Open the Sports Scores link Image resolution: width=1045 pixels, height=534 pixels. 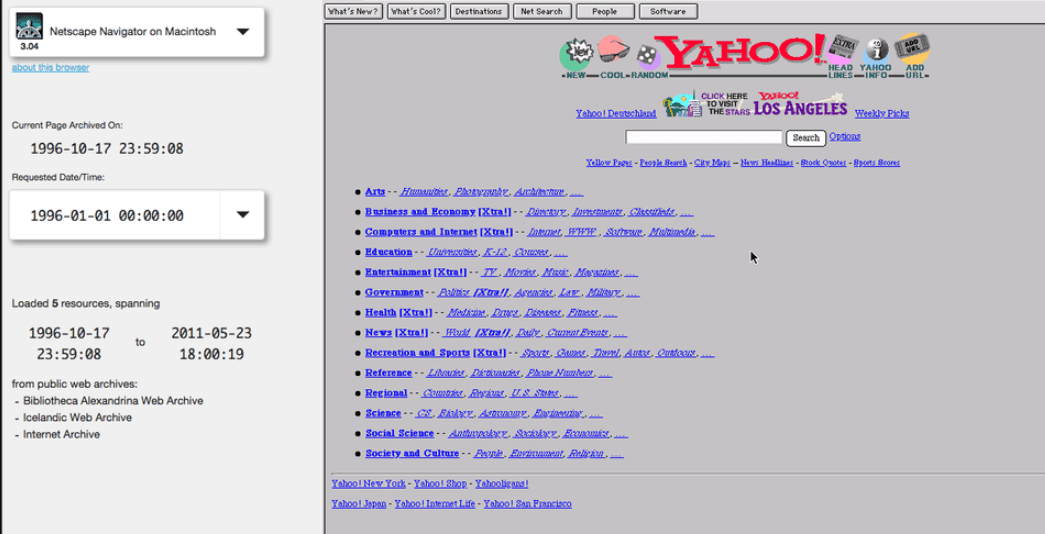tap(876, 163)
